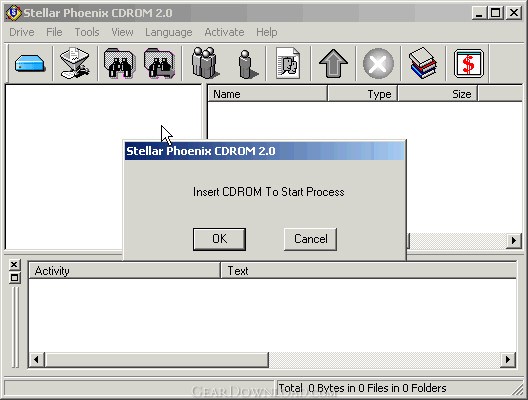Click the up arrow toolbar icon

pyautogui.click(x=333, y=63)
